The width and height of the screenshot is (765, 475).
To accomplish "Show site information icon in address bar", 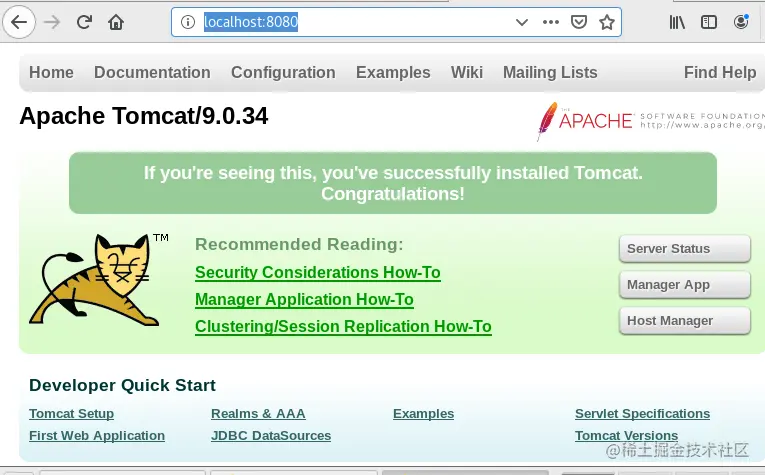I will point(188,22).
